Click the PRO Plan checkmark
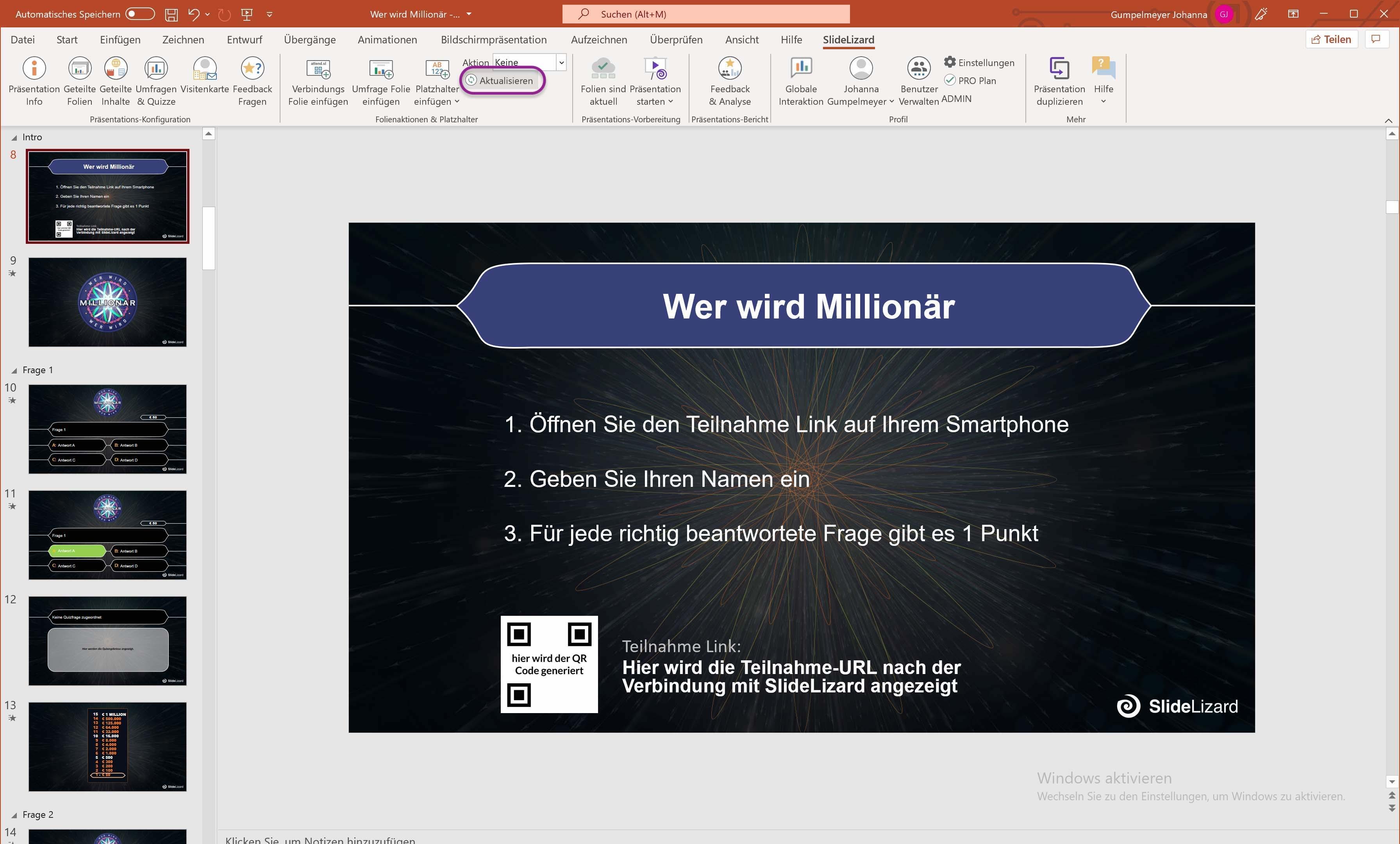The image size is (1400, 844). coord(950,80)
